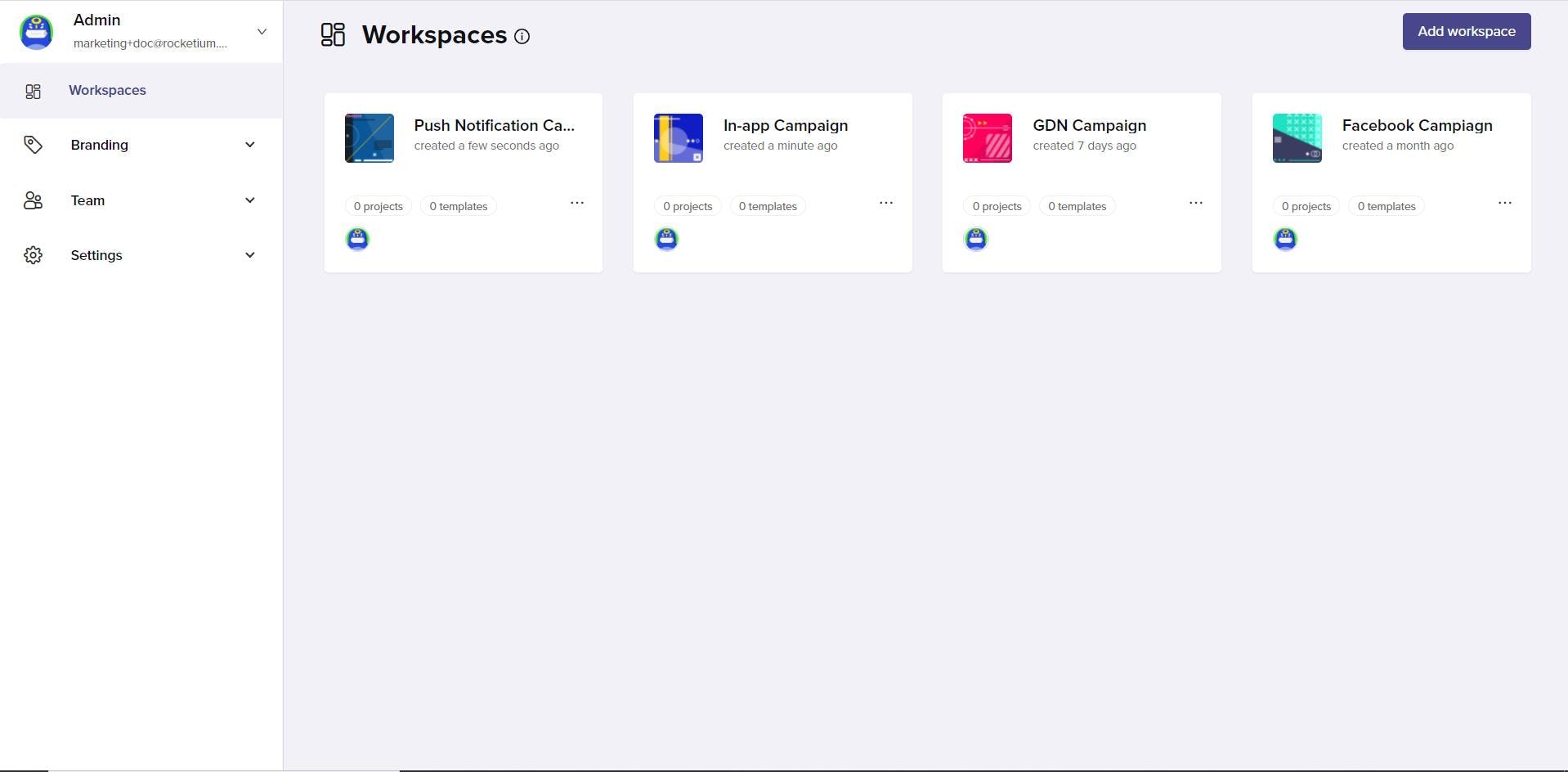The image size is (1568, 772).
Task: Expand the Team section chevron
Action: 250,200
